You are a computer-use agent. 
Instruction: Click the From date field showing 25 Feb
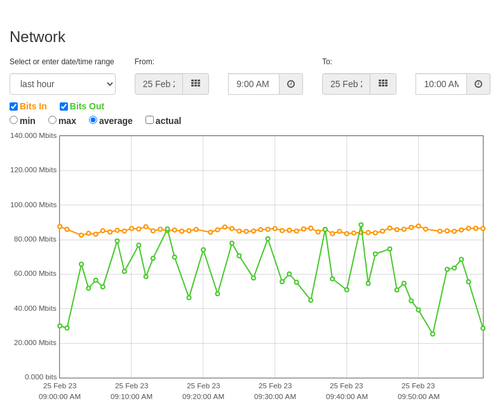[x=159, y=84]
